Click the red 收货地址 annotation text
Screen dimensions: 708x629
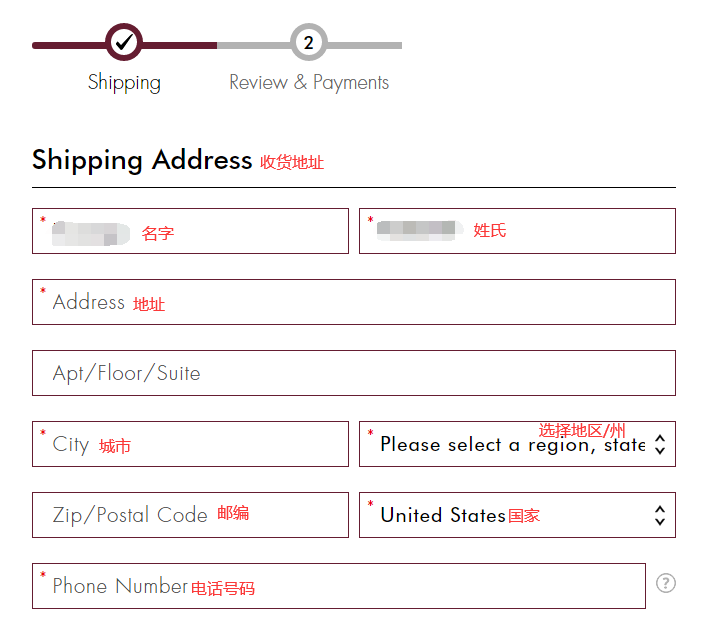(x=292, y=162)
